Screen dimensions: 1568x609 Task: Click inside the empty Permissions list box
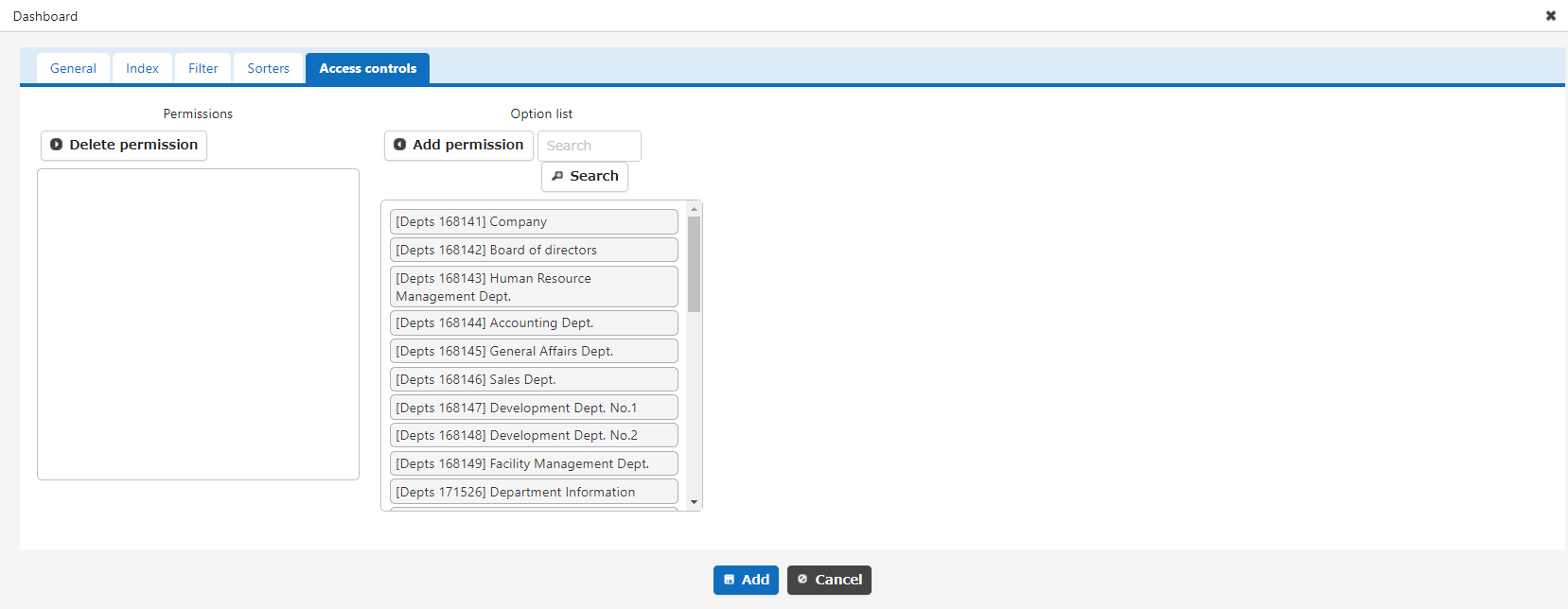pos(198,324)
